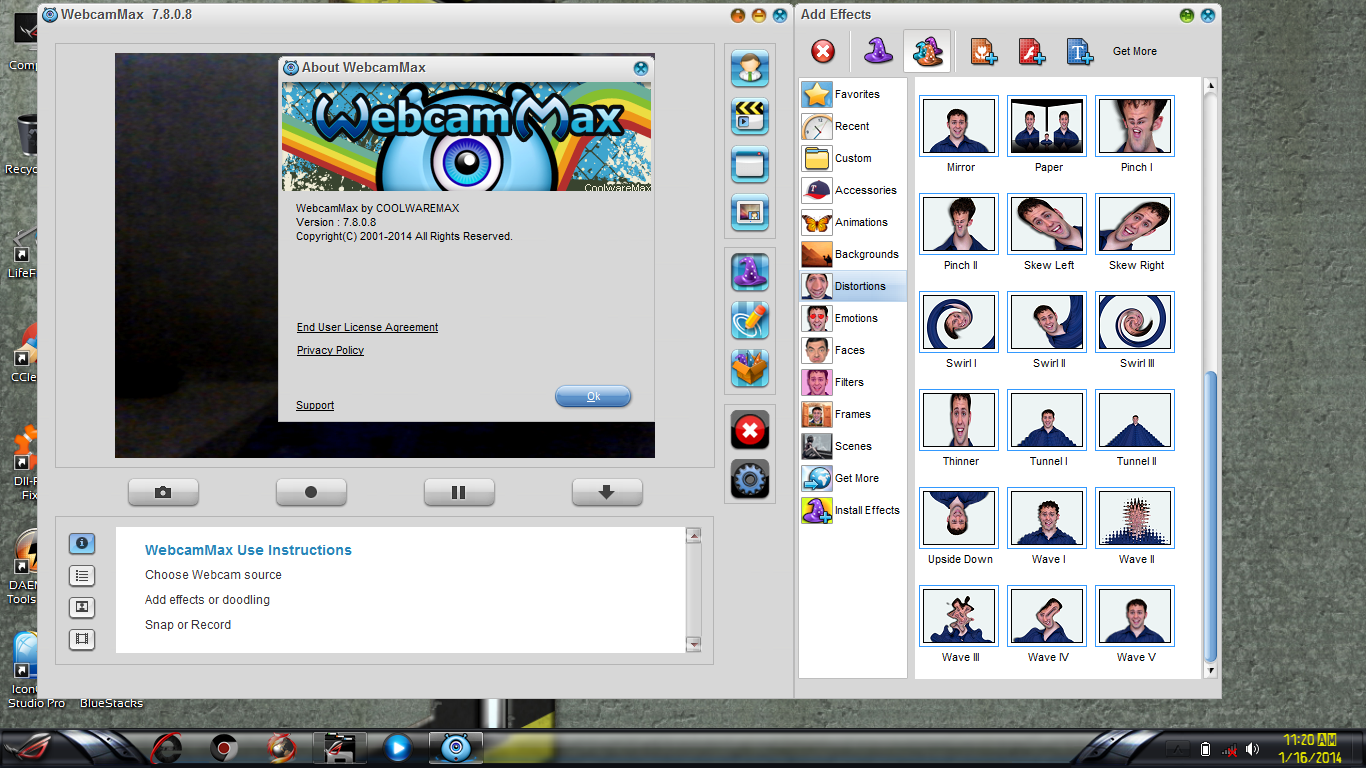Image resolution: width=1368 pixels, height=770 pixels.
Task: Click the blue play media player taskbar icon
Action: pyautogui.click(x=398, y=747)
